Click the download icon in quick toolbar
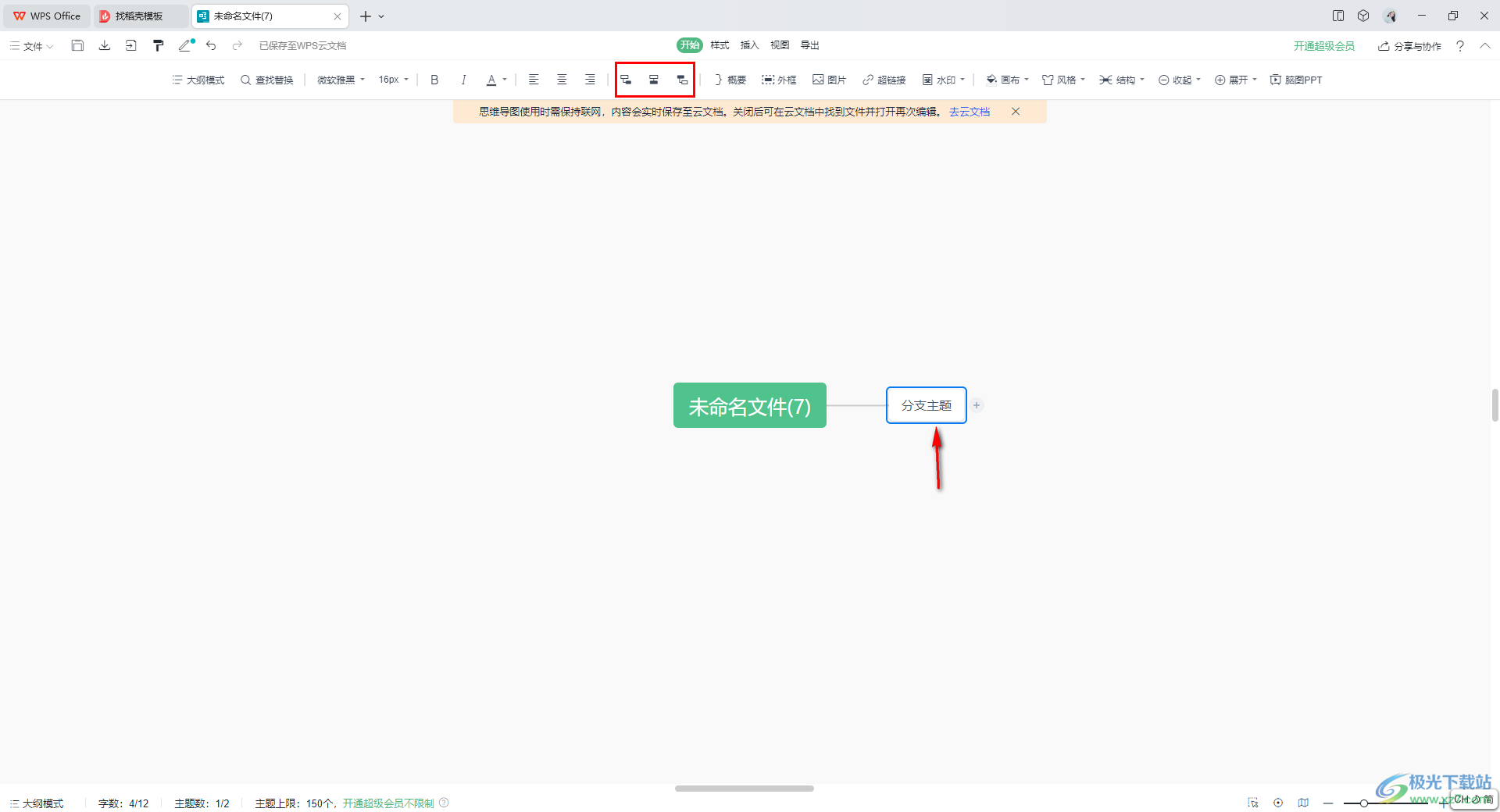This screenshot has width=1500, height=812. coord(105,46)
